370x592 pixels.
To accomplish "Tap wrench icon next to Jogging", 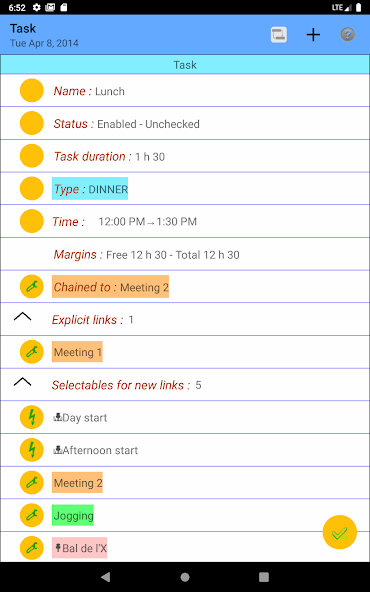I will pos(32,515).
